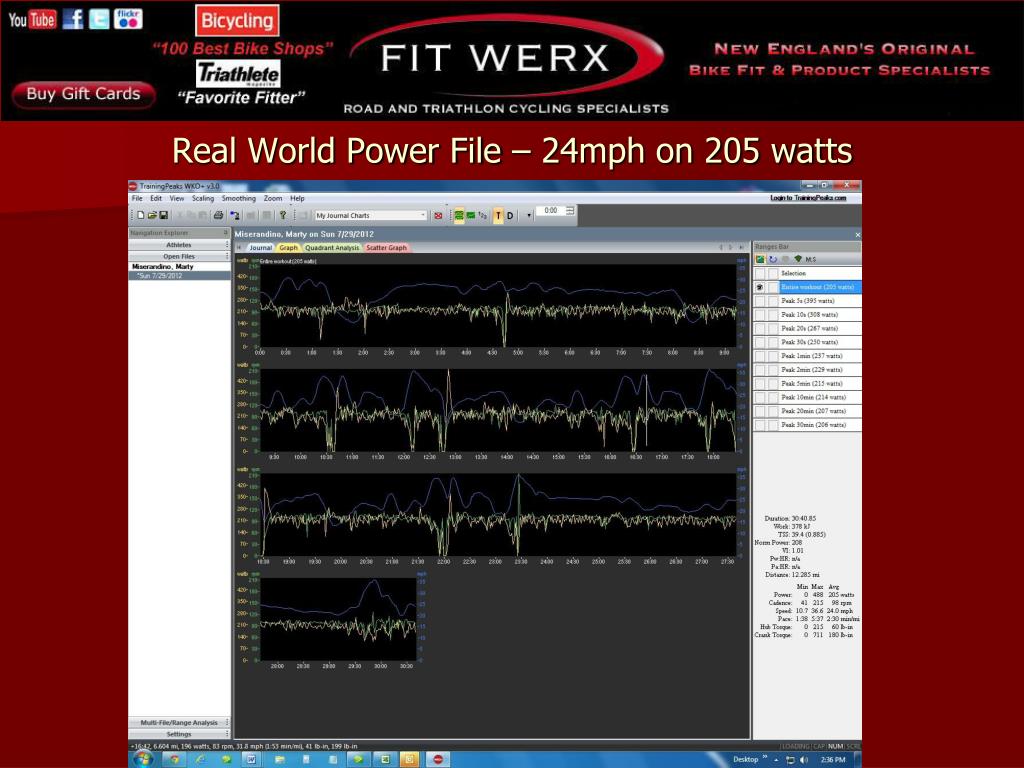This screenshot has width=1024, height=768.
Task: Click the Open folder toolbar icon
Action: tap(152, 215)
